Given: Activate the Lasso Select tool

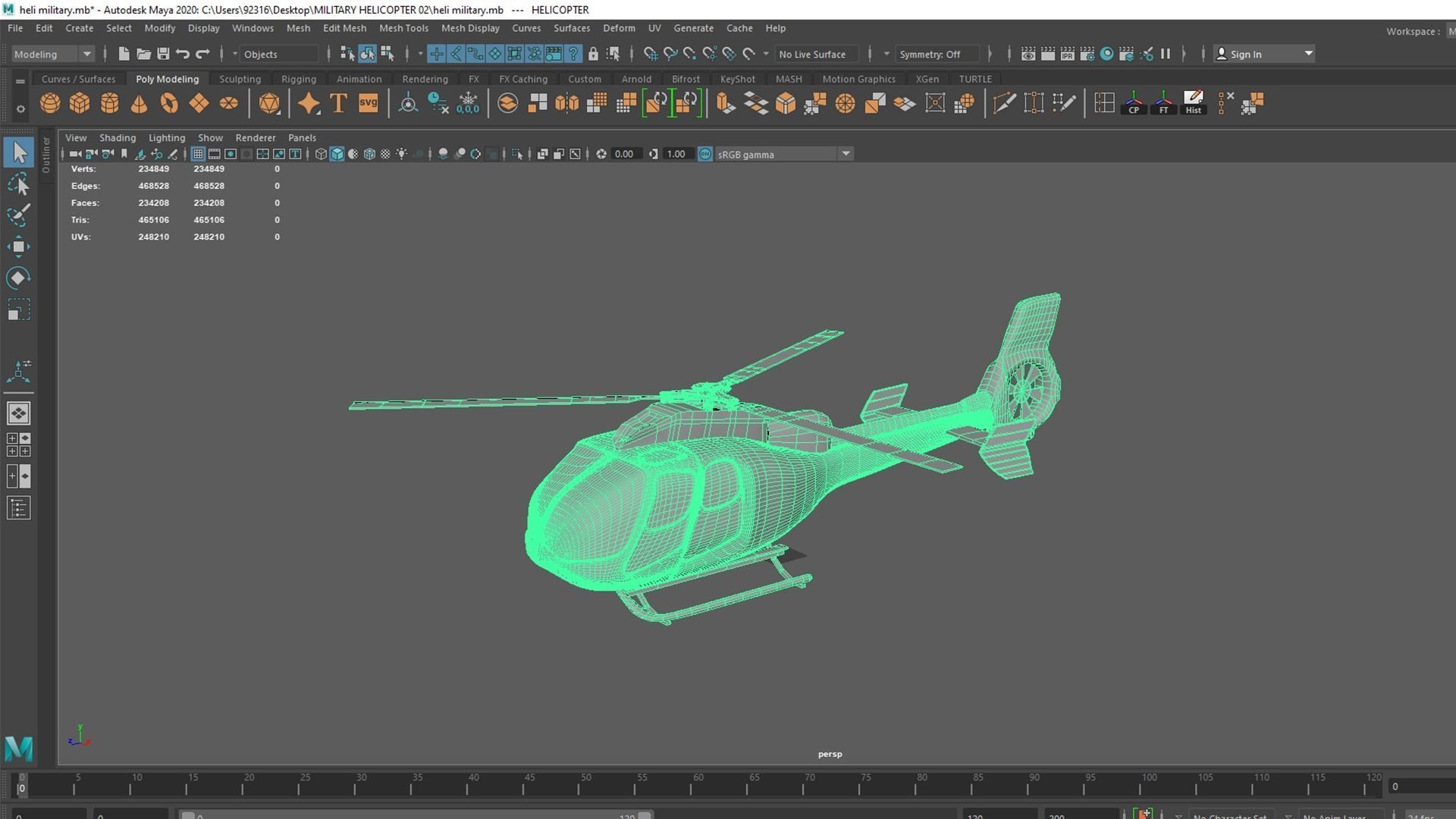Looking at the screenshot, I should [19, 184].
